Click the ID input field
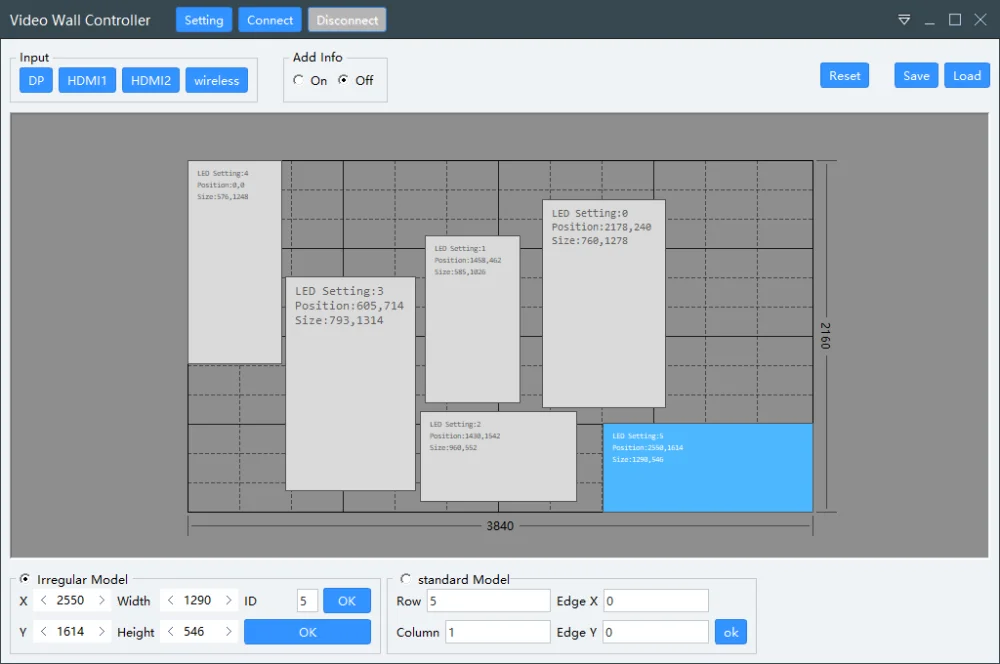Screen dimensions: 1000x664 tap(307, 601)
